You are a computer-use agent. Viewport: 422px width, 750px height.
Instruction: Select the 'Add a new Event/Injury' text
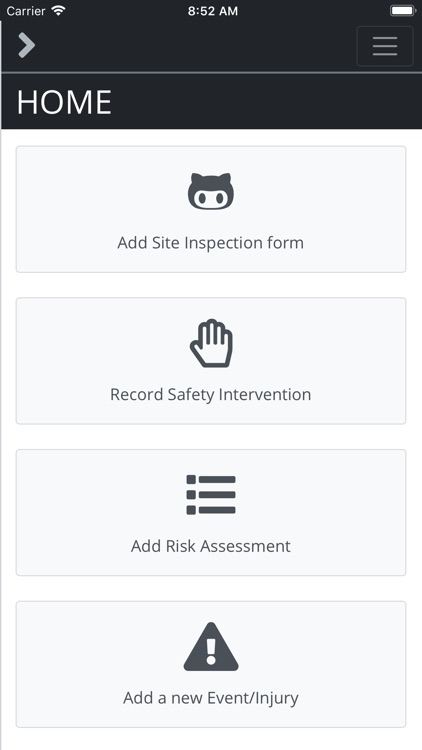[211, 698]
